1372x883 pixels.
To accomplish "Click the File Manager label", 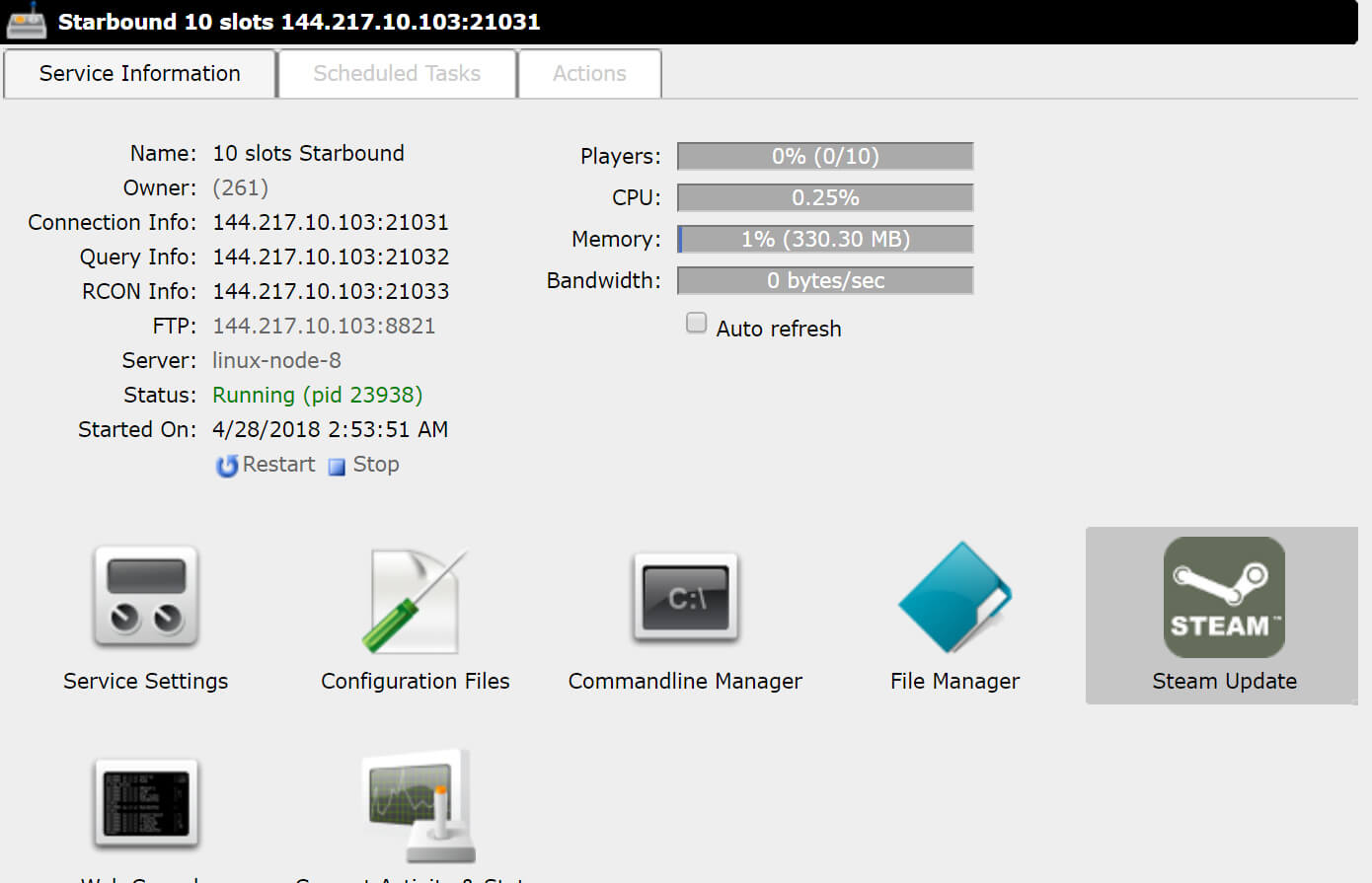I will (x=954, y=681).
